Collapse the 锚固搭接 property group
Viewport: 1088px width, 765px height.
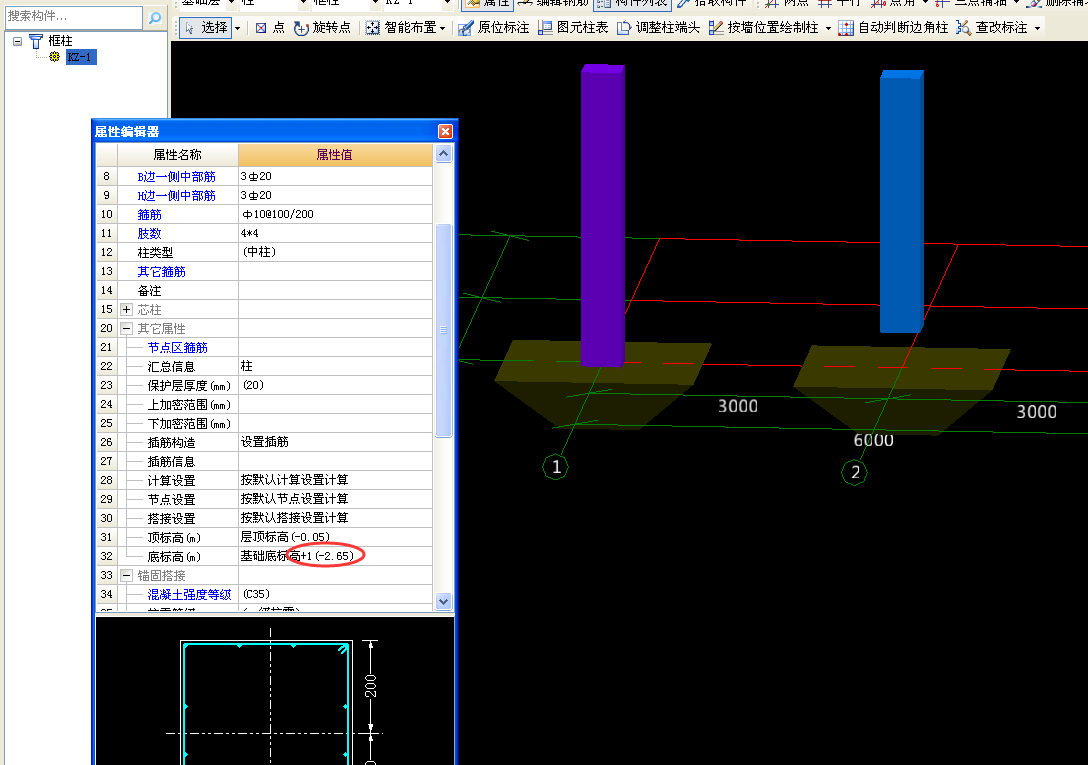126,575
